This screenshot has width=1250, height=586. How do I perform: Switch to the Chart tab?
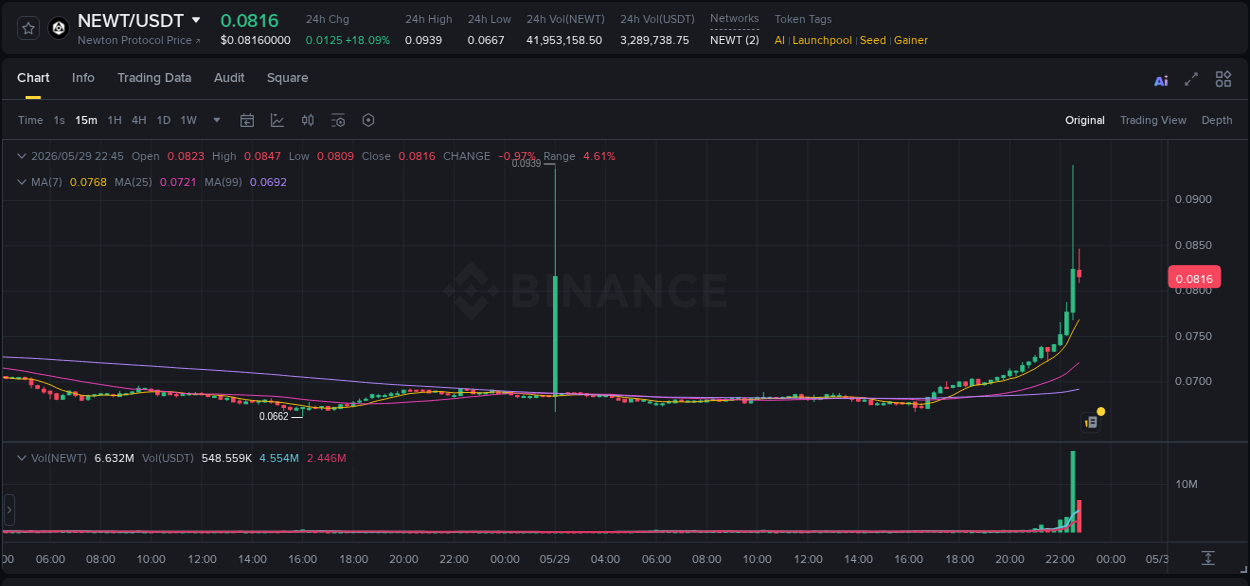click(33, 78)
